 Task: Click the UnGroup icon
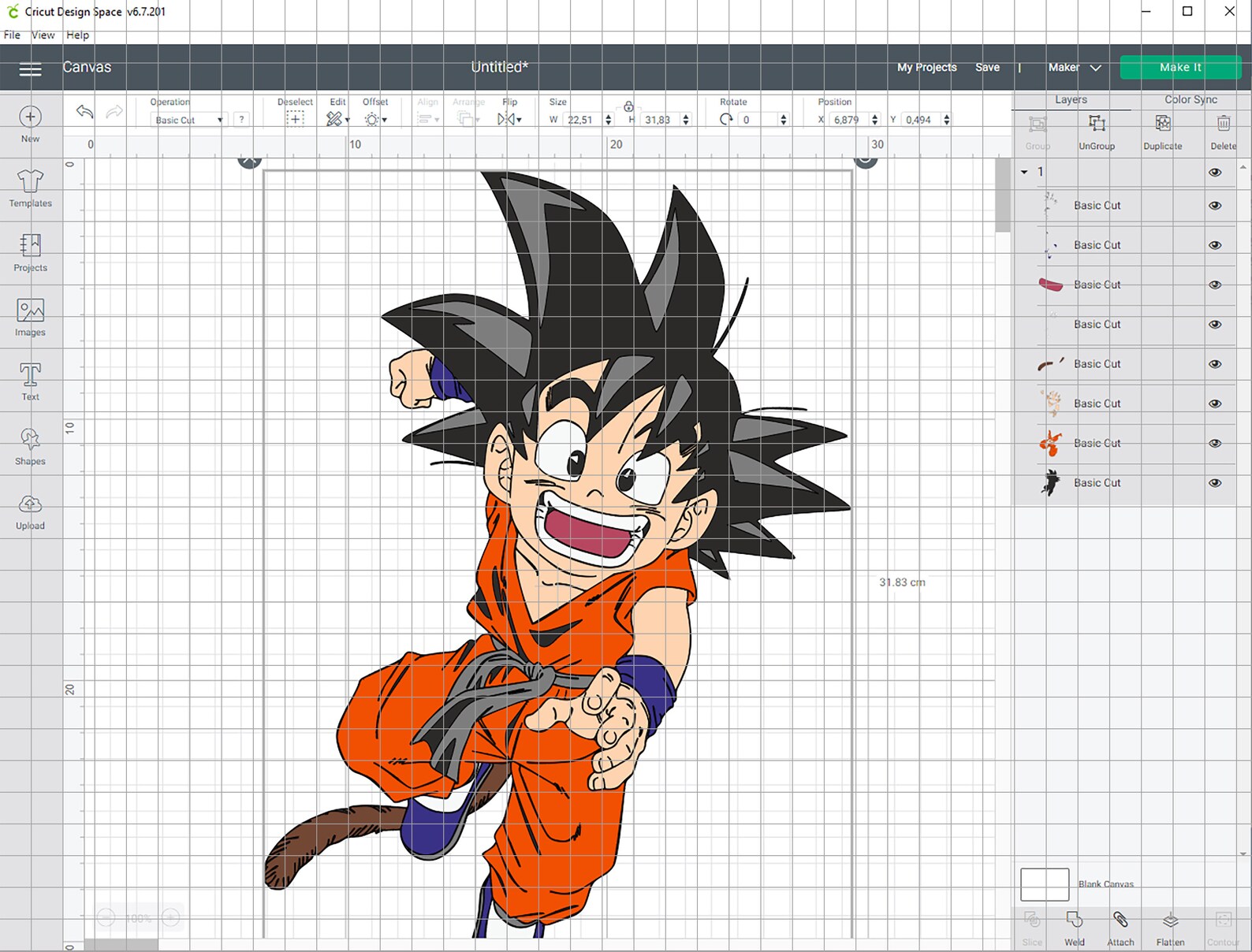tap(1097, 124)
